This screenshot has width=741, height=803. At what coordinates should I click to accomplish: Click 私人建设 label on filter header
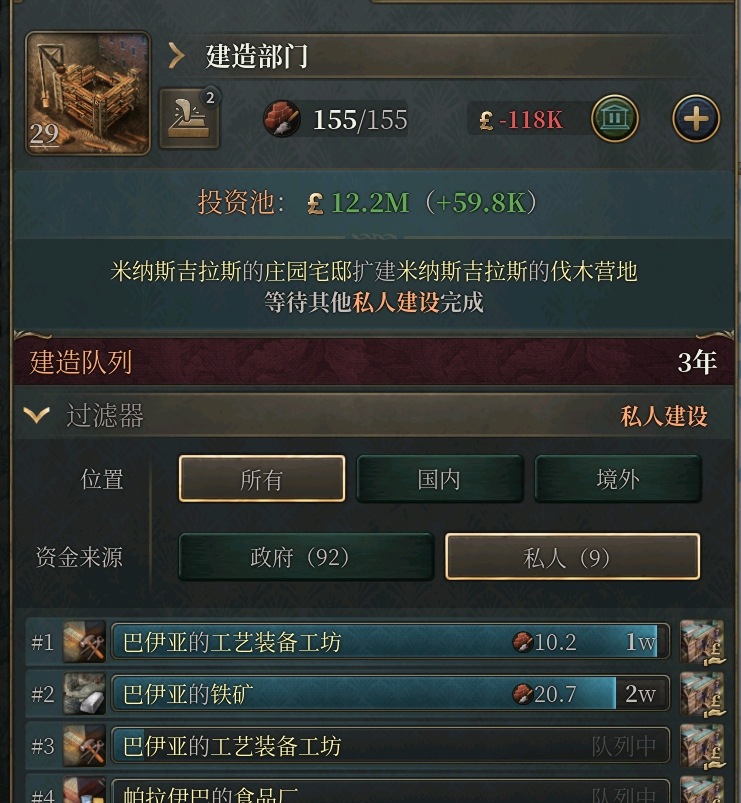click(664, 416)
